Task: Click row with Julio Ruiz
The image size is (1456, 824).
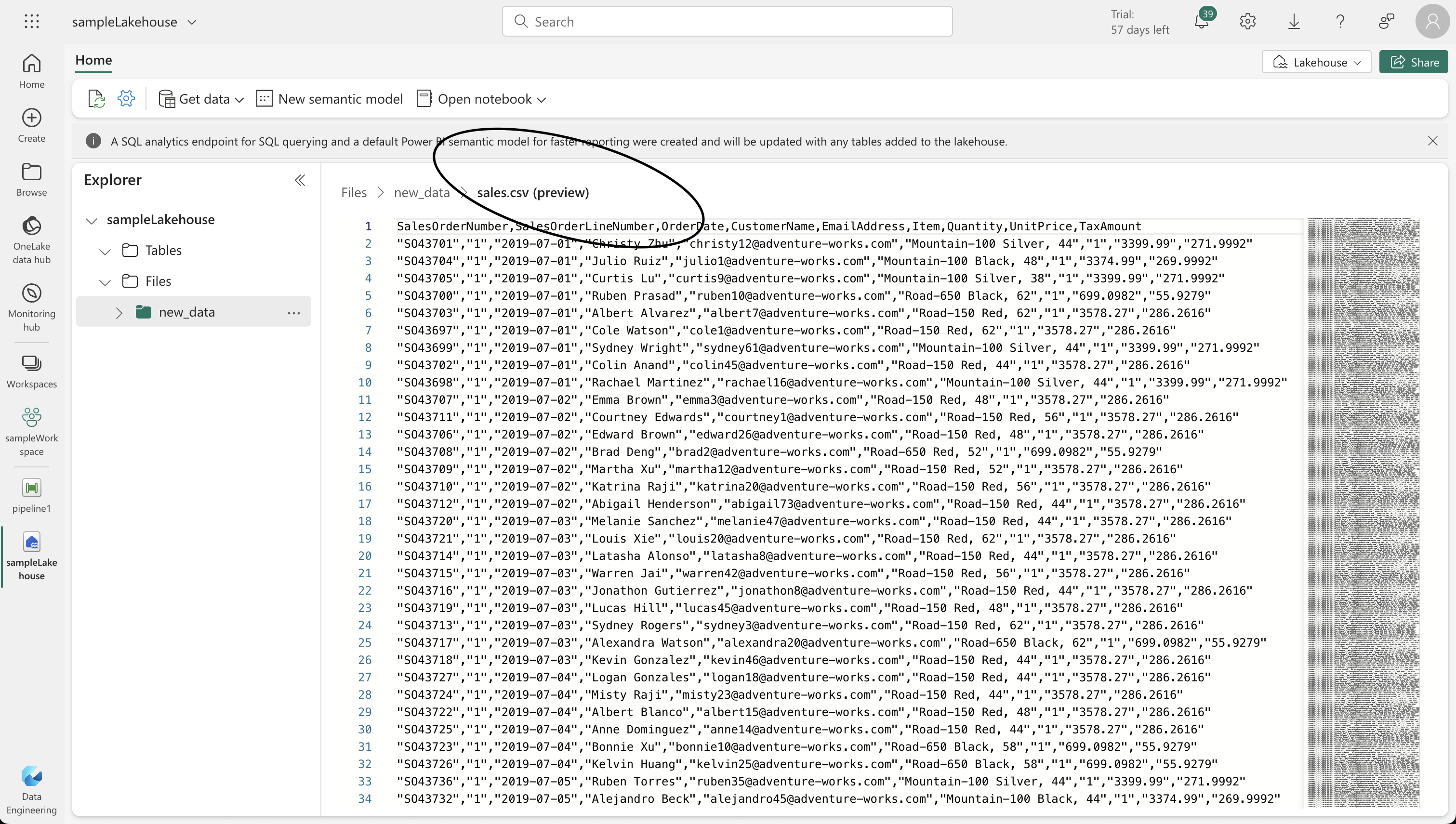Action: click(807, 261)
